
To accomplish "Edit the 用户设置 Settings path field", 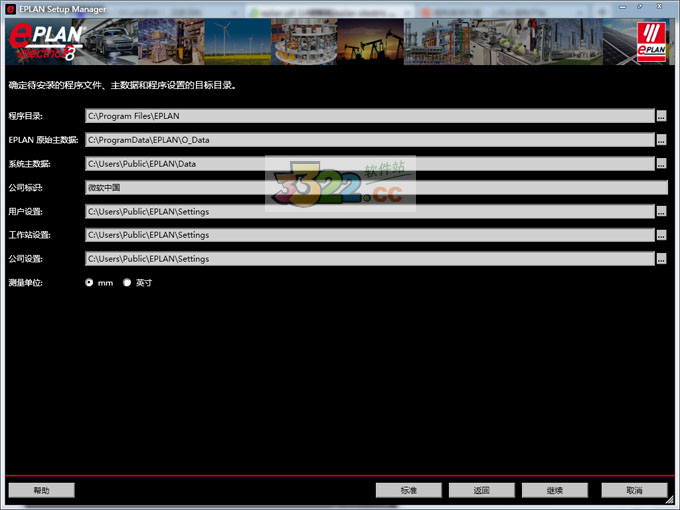I will tap(369, 211).
